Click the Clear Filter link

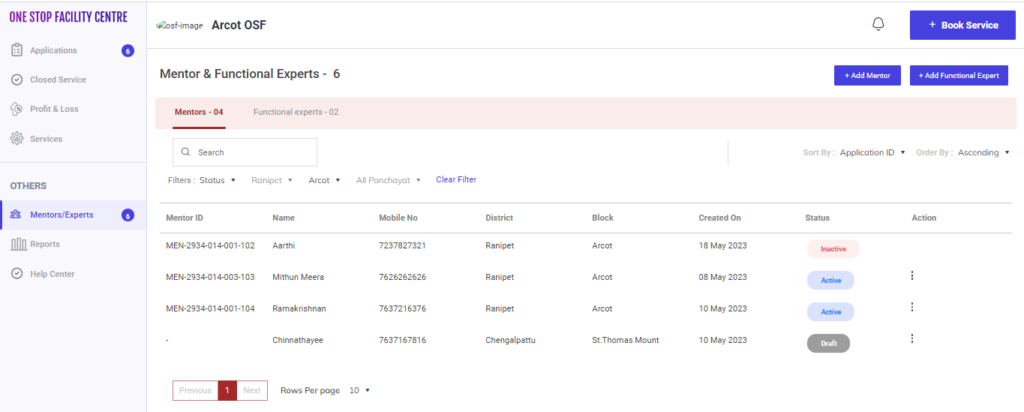456,180
